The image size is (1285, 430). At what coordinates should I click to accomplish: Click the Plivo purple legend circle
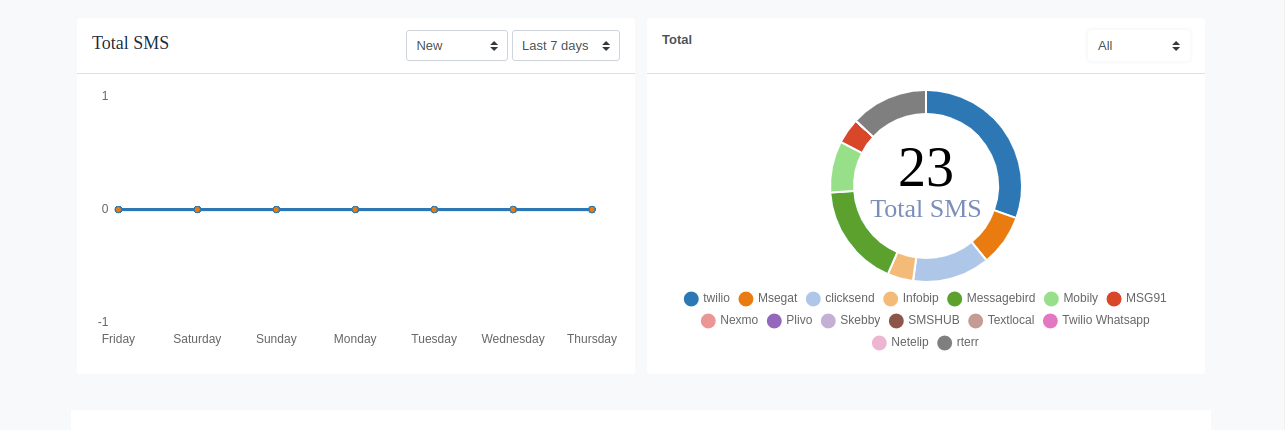click(x=774, y=321)
